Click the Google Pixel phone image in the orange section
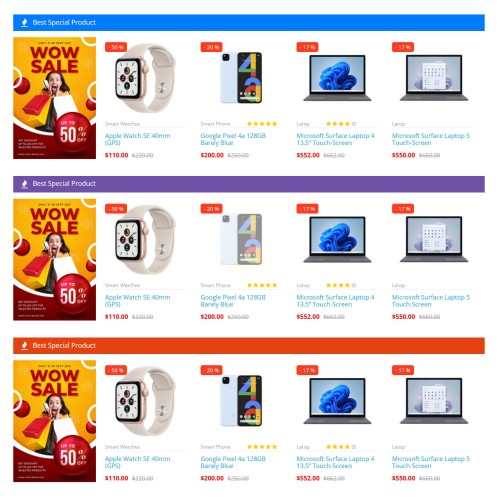The image size is (500, 500). coord(241,401)
